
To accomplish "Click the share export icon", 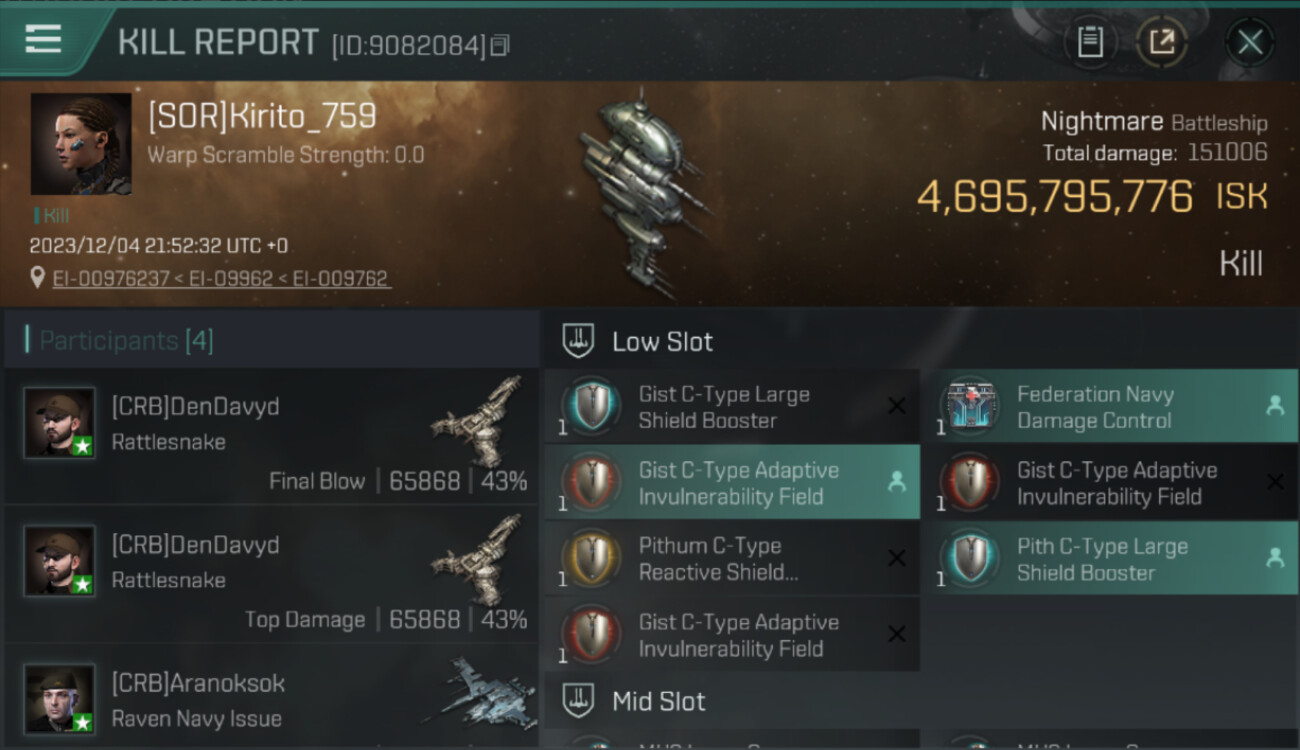I will click(x=1162, y=42).
